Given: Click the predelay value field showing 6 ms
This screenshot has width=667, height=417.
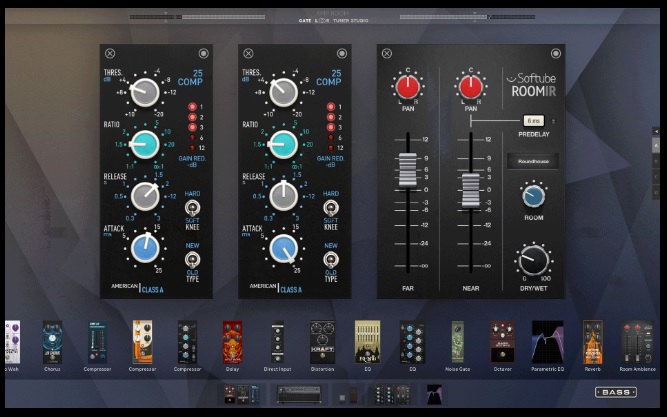Looking at the screenshot, I should [533, 121].
